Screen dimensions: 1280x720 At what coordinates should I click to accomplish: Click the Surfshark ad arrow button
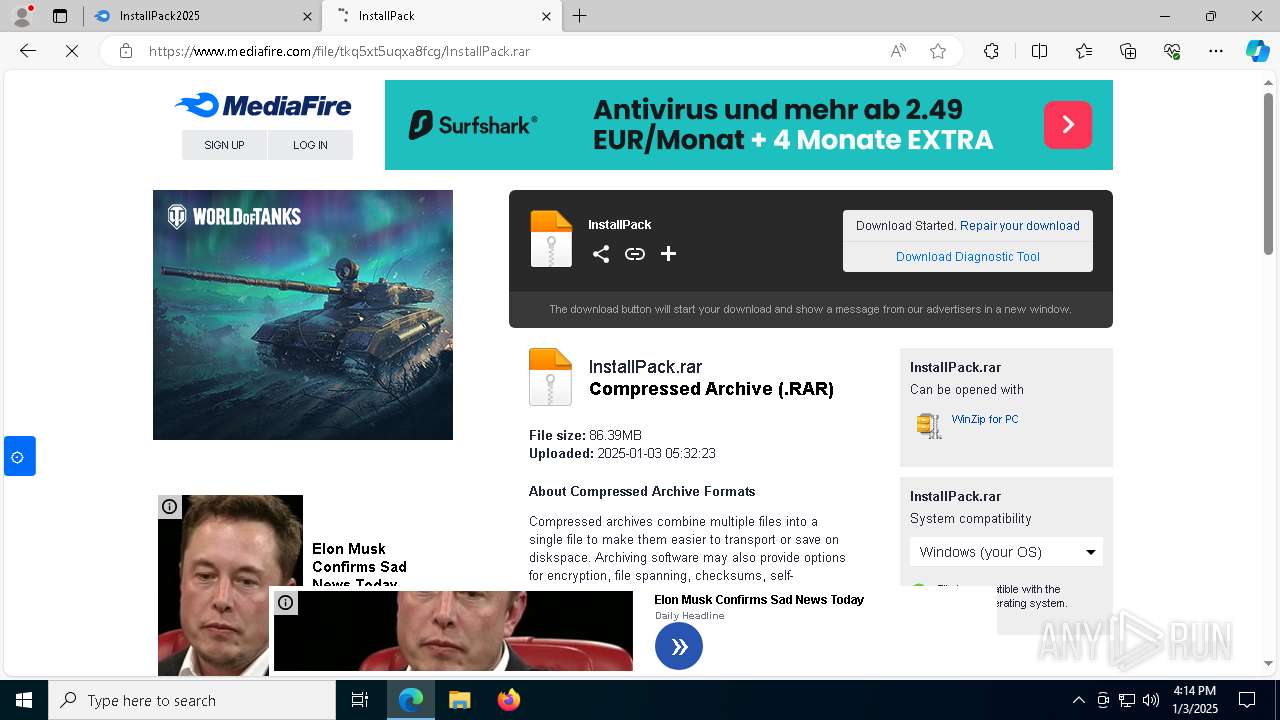(x=1068, y=124)
